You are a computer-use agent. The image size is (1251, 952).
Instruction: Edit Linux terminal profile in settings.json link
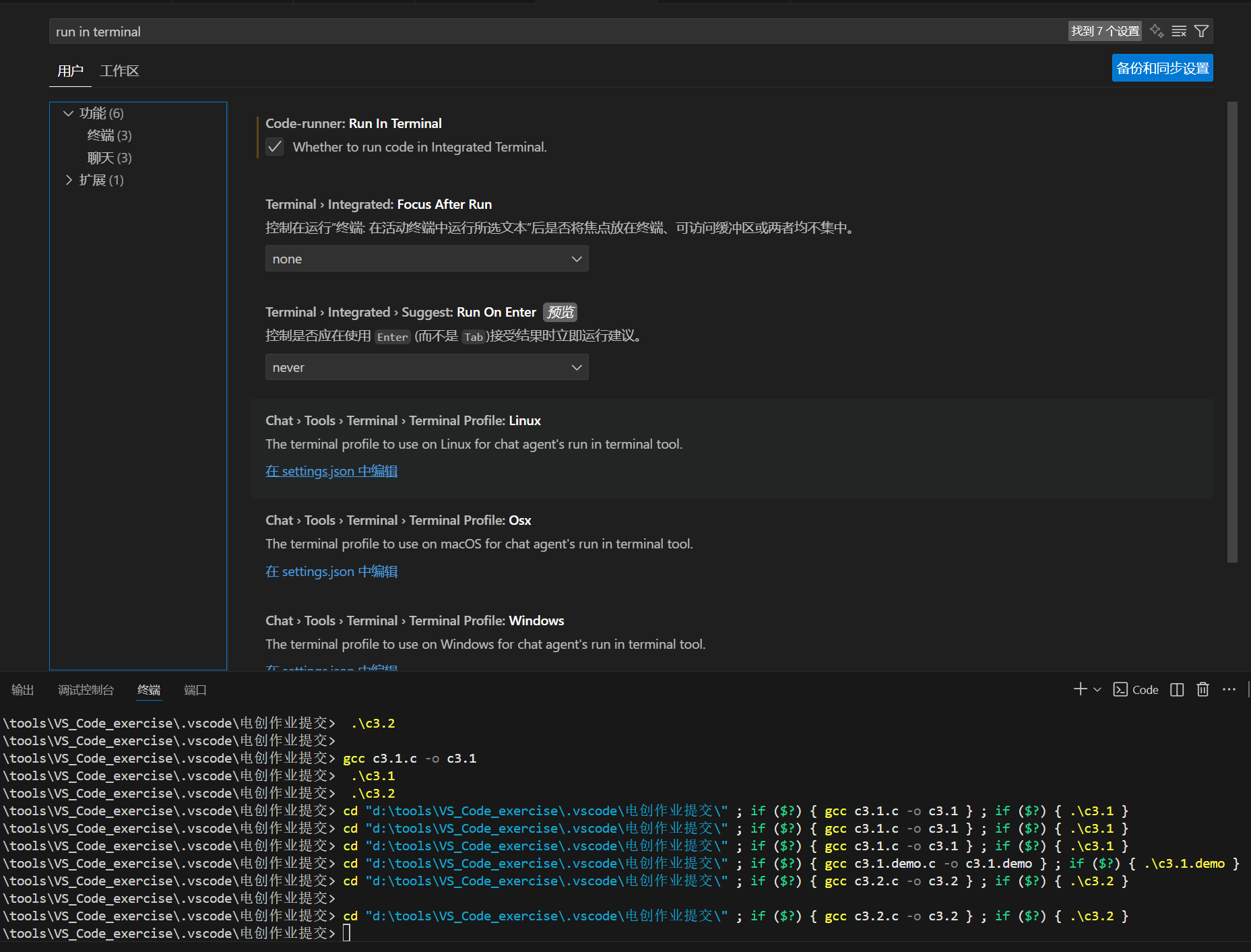click(331, 471)
